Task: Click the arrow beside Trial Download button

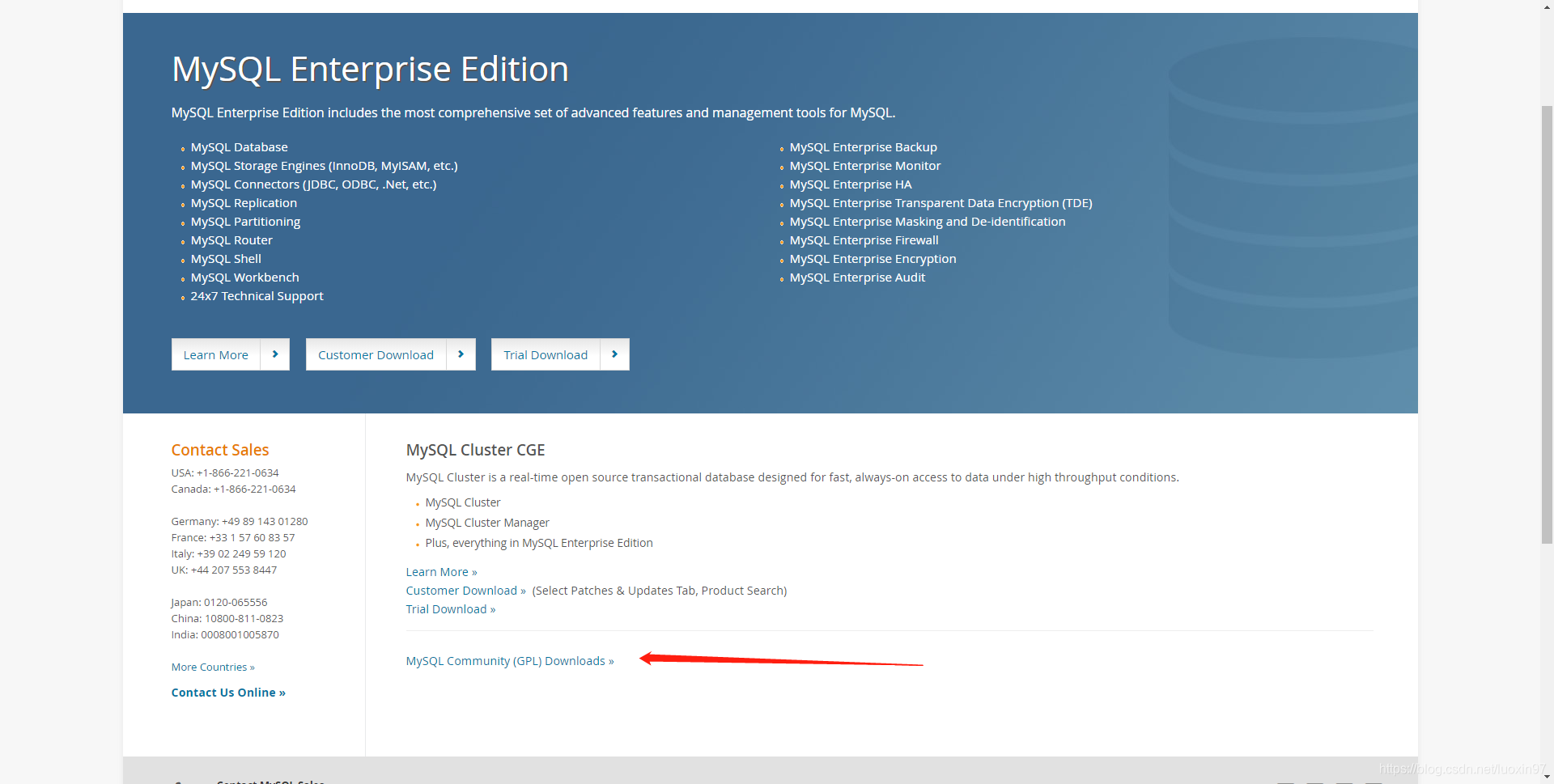Action: click(x=615, y=354)
